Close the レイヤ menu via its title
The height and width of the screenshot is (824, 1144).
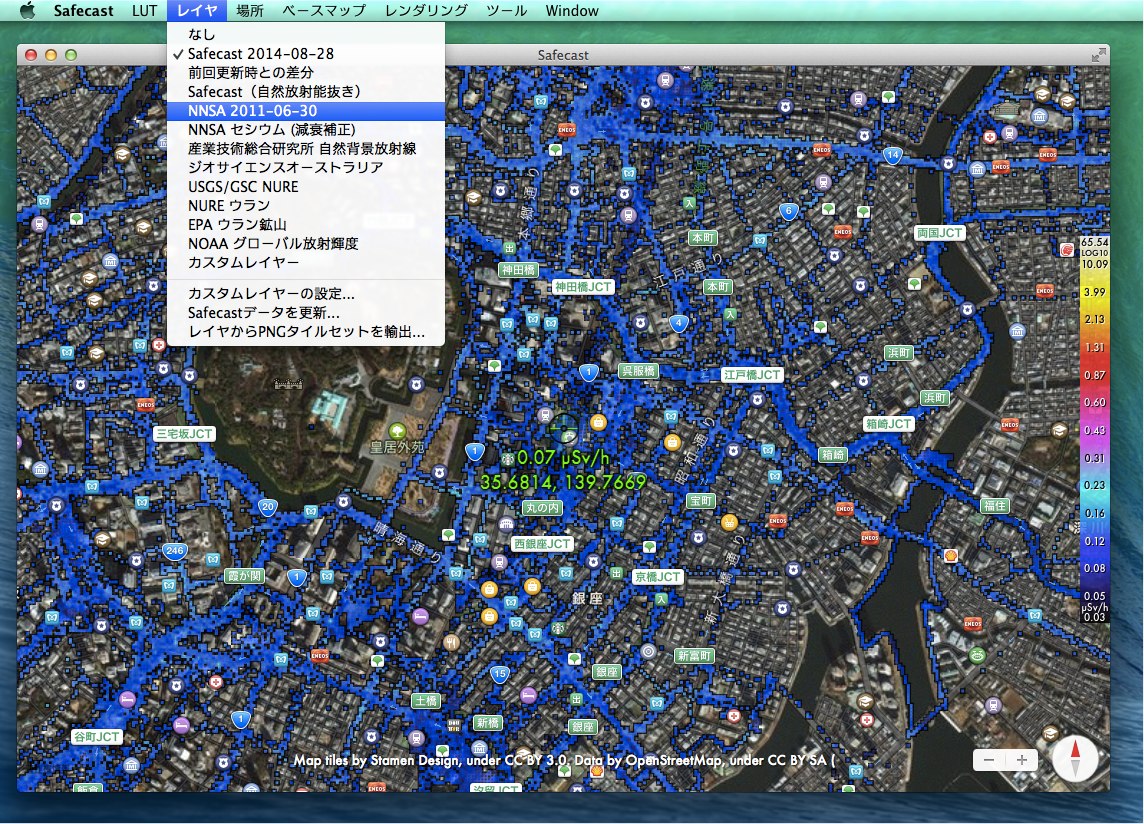(x=197, y=10)
